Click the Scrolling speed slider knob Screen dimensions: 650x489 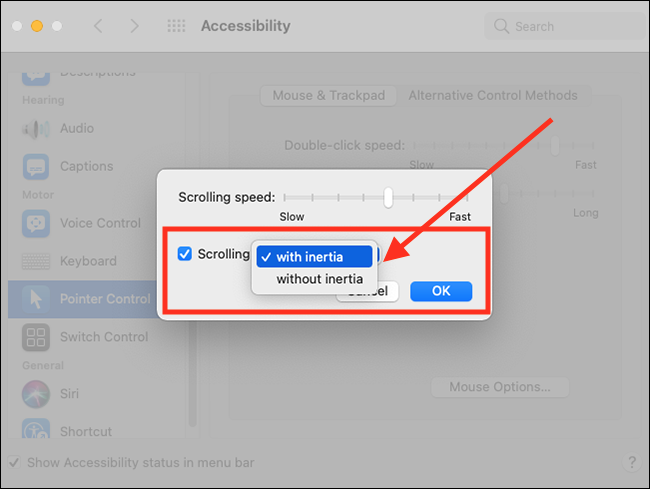coord(388,198)
